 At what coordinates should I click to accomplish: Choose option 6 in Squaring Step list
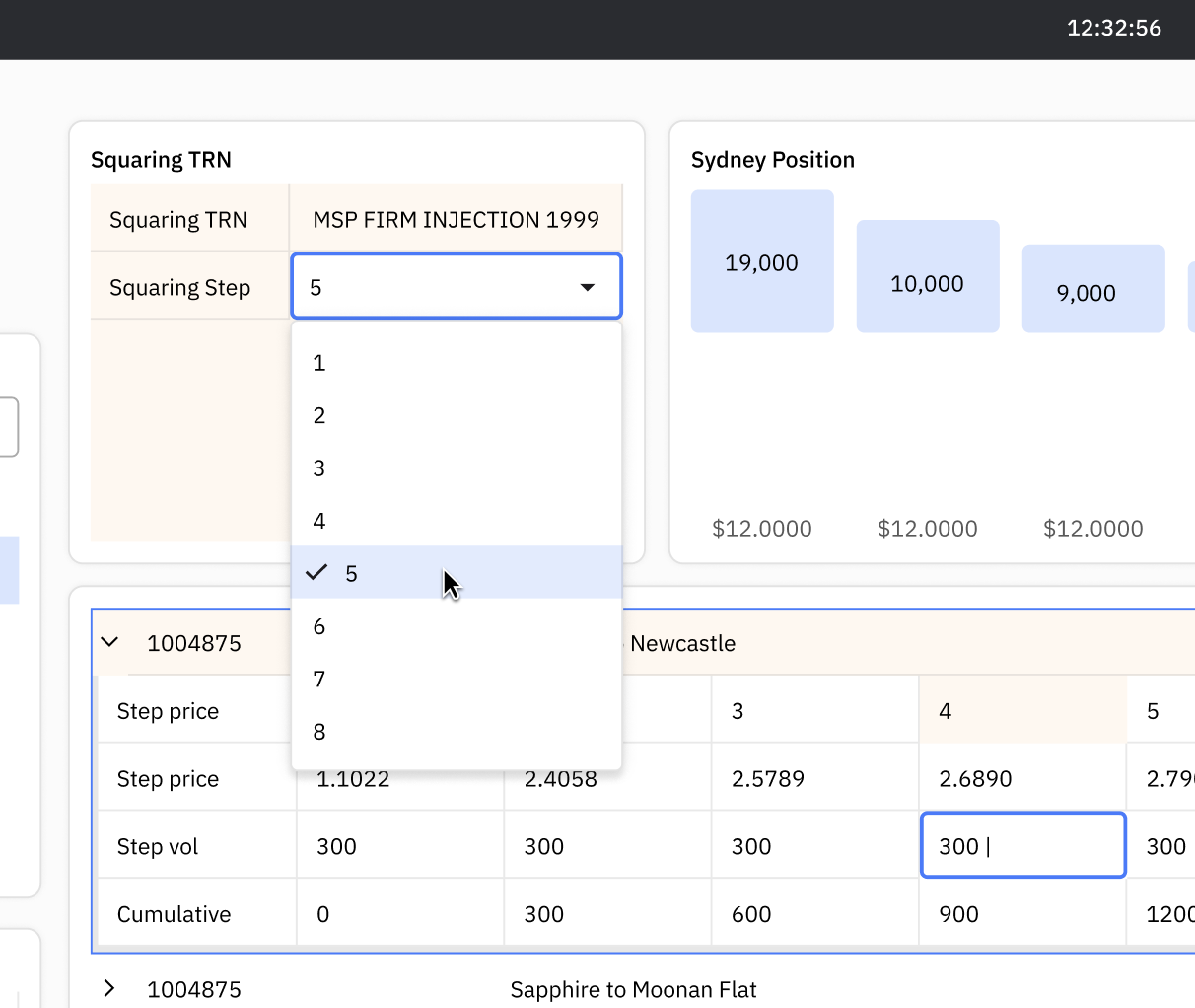click(456, 626)
